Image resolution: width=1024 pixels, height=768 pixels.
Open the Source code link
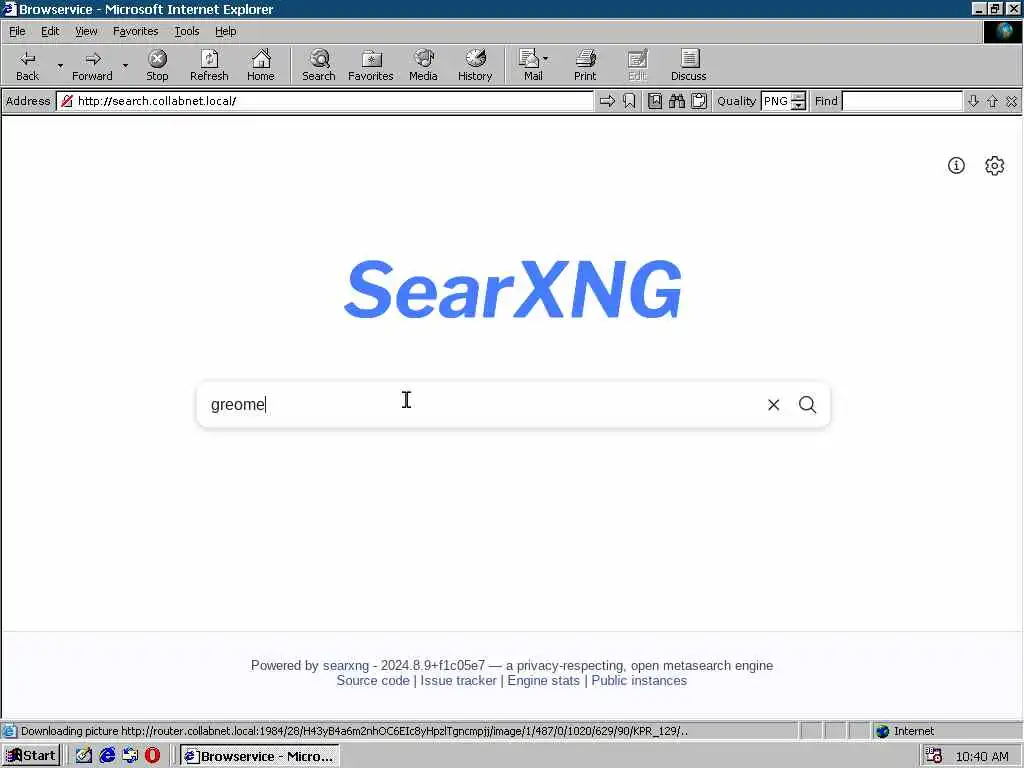pos(373,680)
